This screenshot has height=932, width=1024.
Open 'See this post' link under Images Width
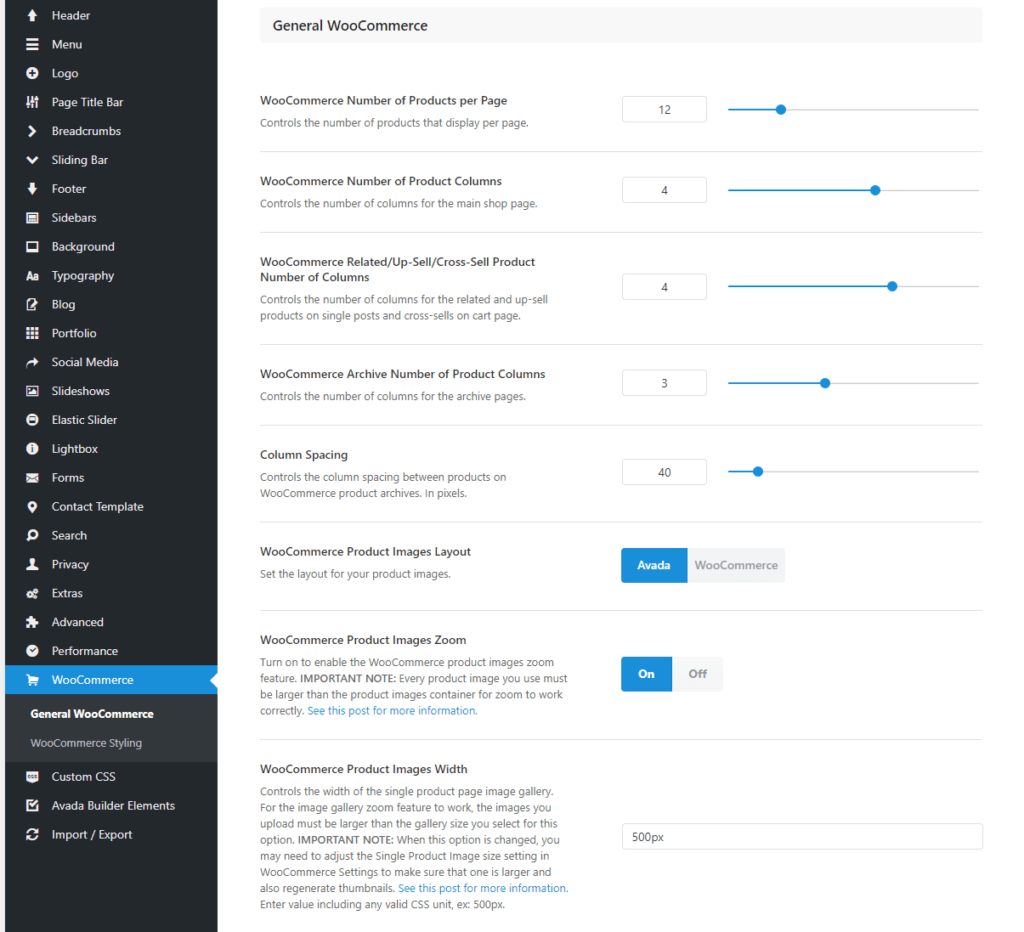tap(482, 888)
